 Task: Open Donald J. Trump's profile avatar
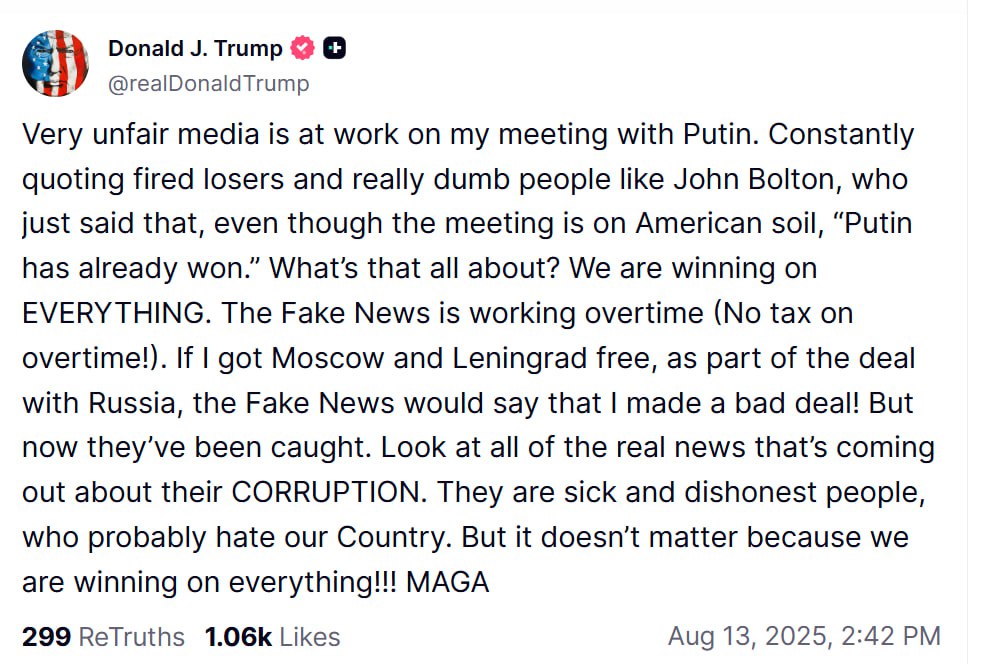[55, 63]
